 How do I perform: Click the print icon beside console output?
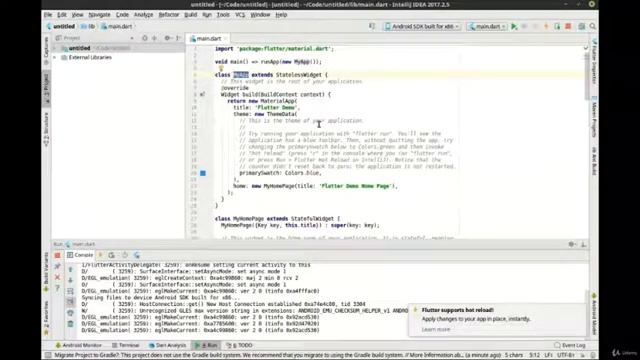click(70, 313)
